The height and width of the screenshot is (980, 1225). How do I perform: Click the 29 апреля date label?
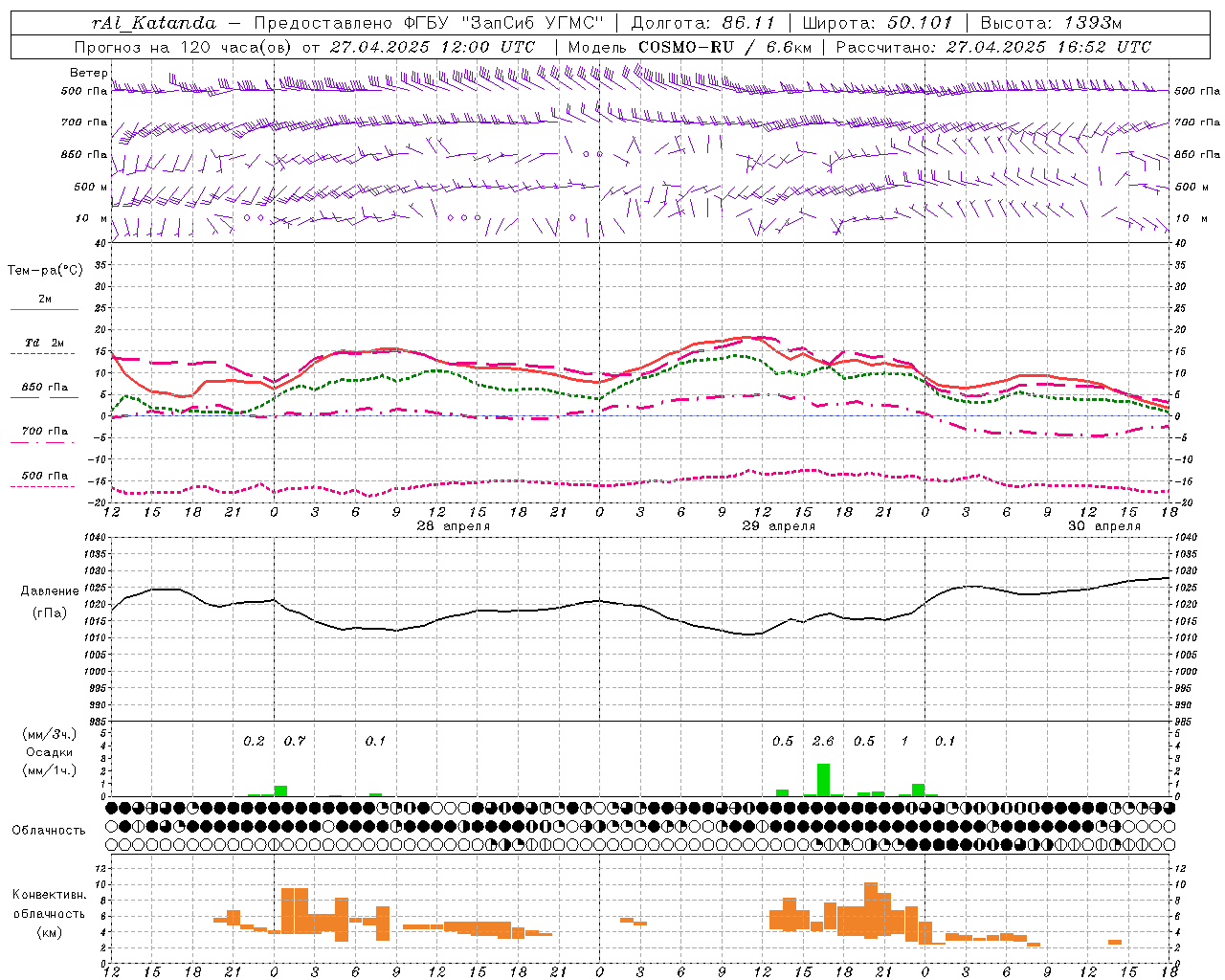(x=779, y=526)
